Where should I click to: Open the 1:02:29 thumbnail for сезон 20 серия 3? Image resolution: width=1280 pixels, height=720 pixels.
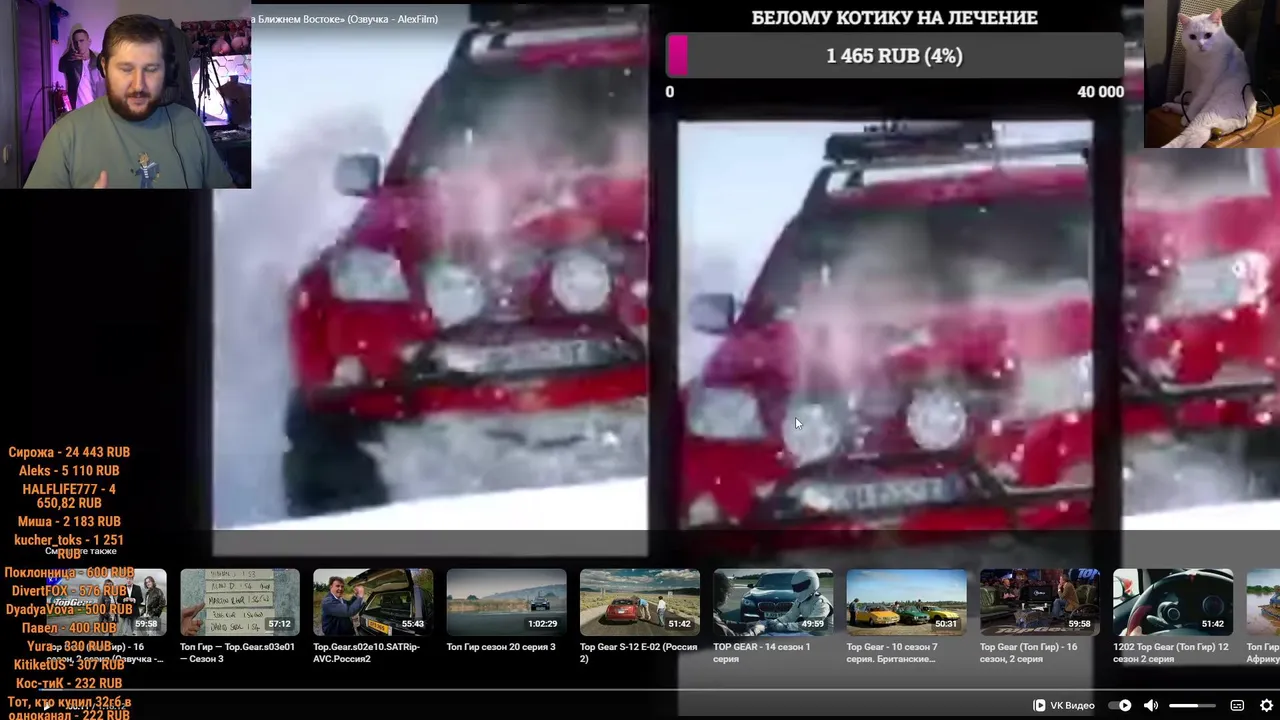506,602
